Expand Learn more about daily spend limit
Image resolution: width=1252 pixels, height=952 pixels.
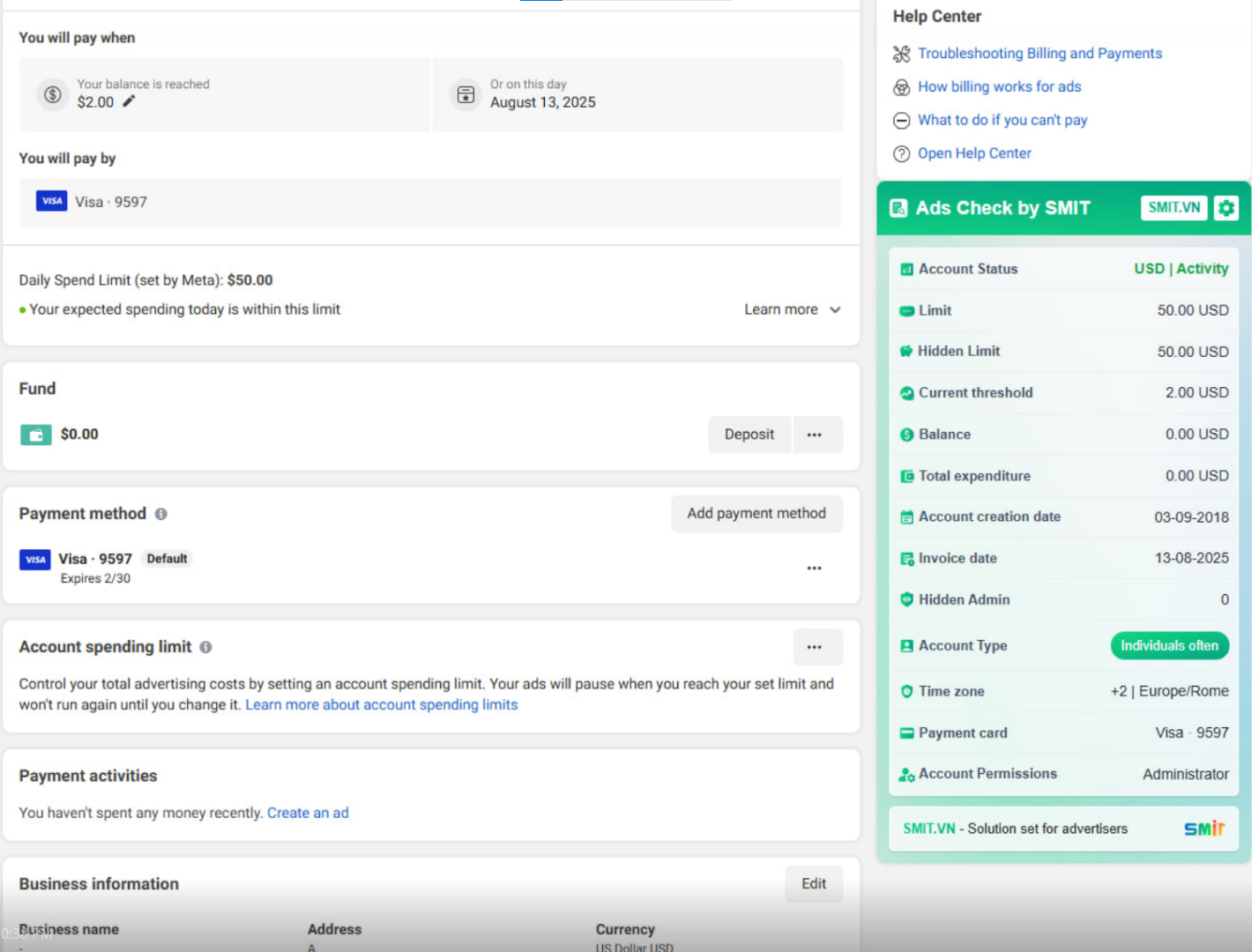pos(793,309)
